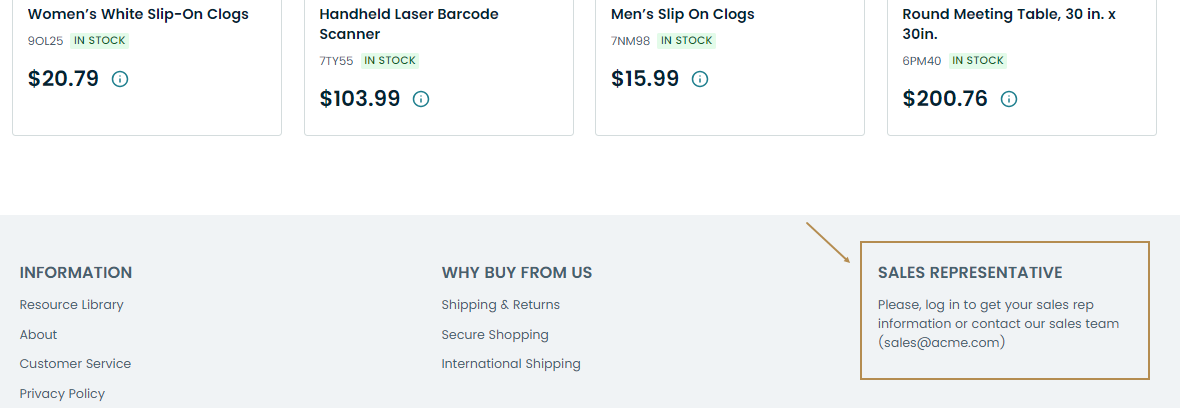
Task: Click the $200.76 meeting table price
Action: coord(944,99)
